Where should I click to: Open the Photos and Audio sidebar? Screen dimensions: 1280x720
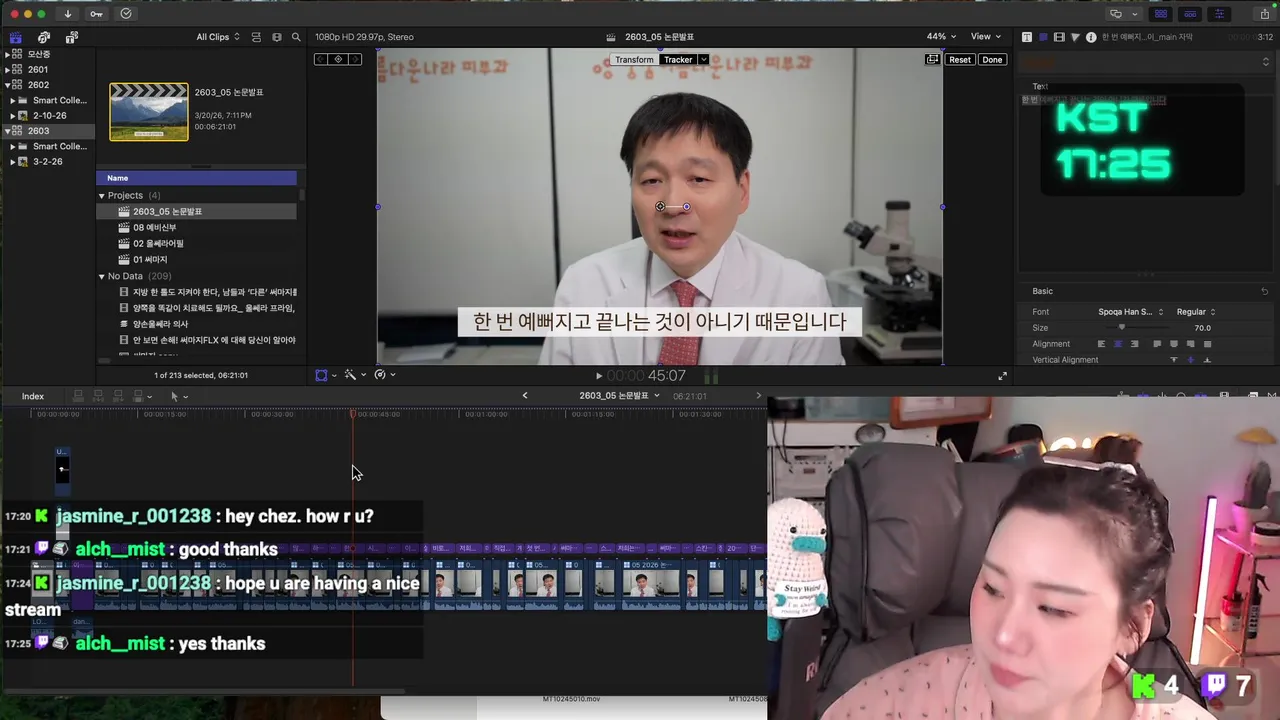(44, 37)
